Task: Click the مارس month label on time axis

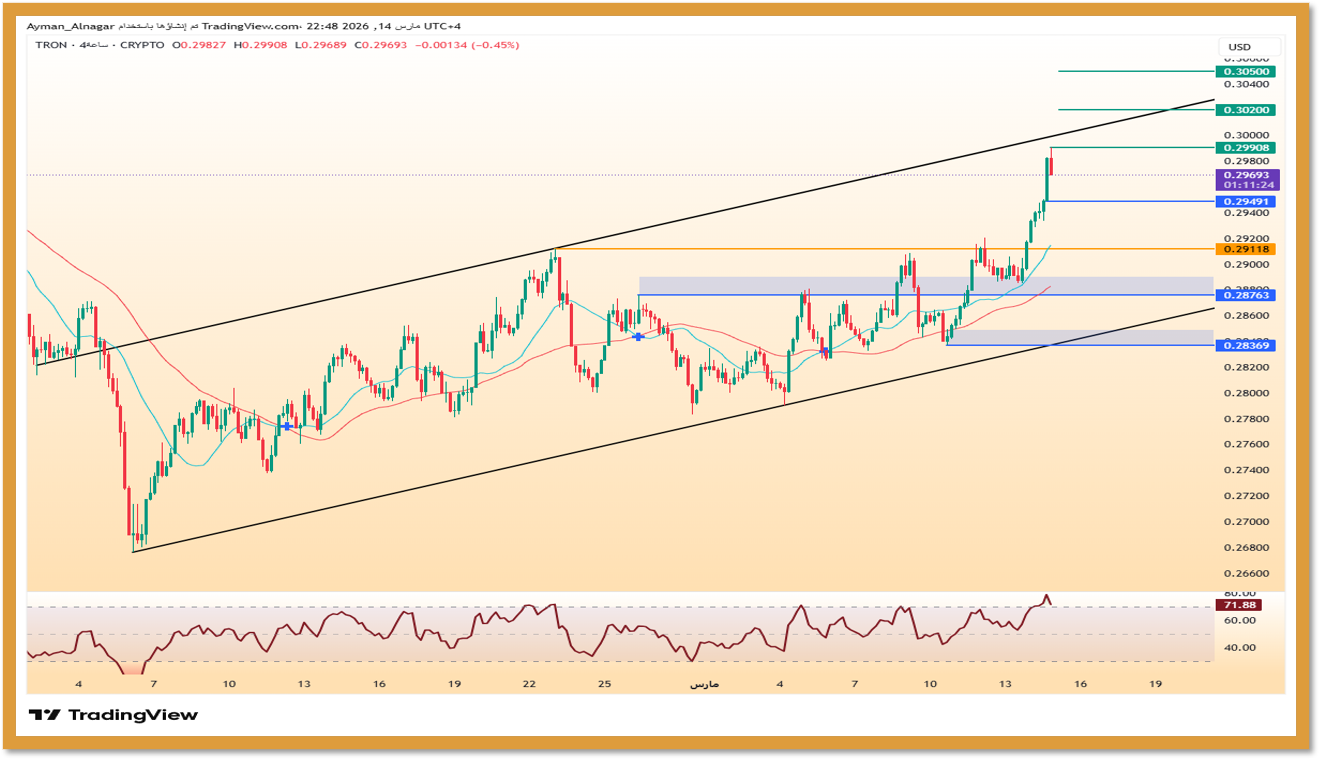Action: coord(704,684)
